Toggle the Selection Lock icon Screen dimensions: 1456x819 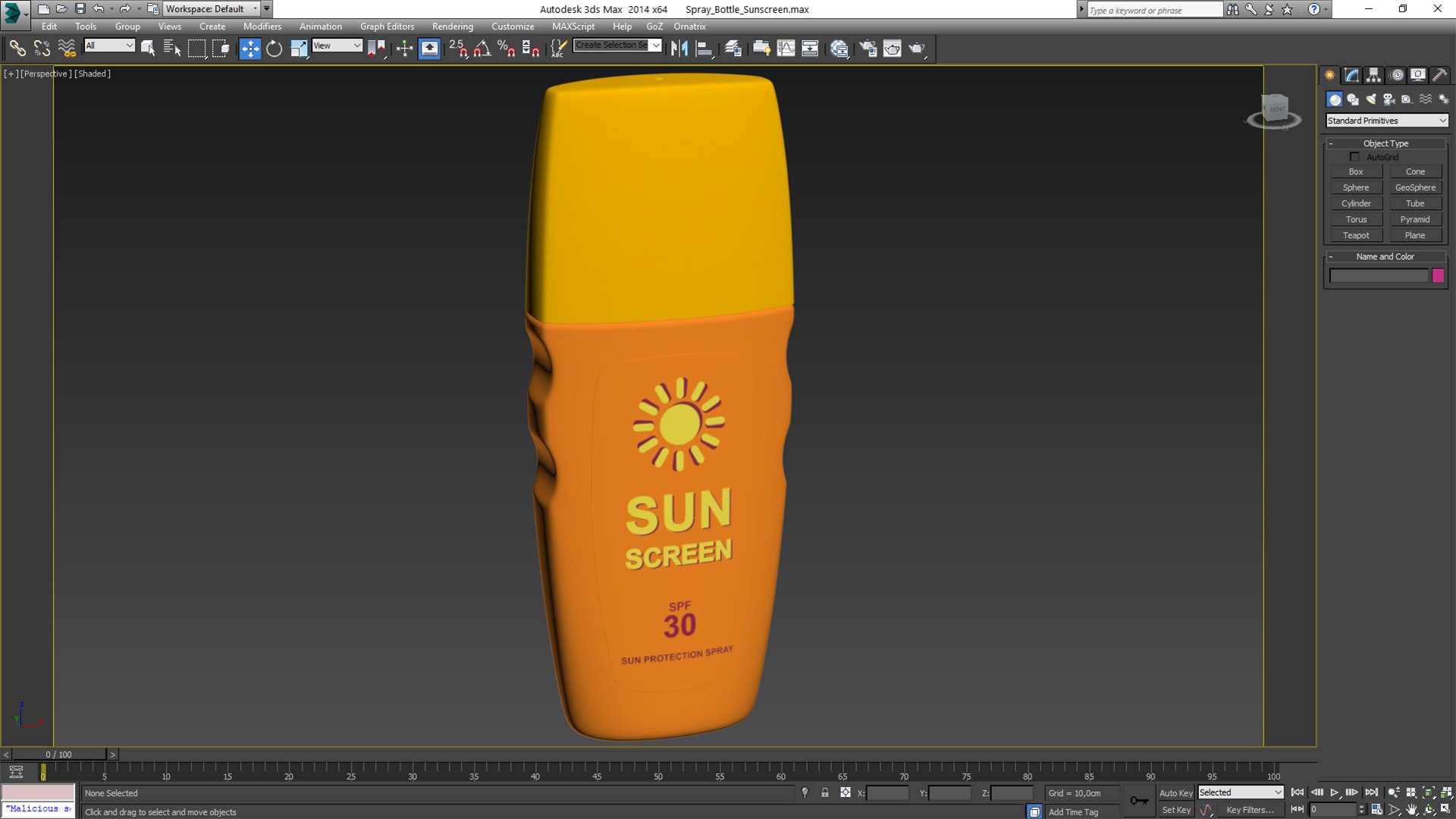coord(825,792)
